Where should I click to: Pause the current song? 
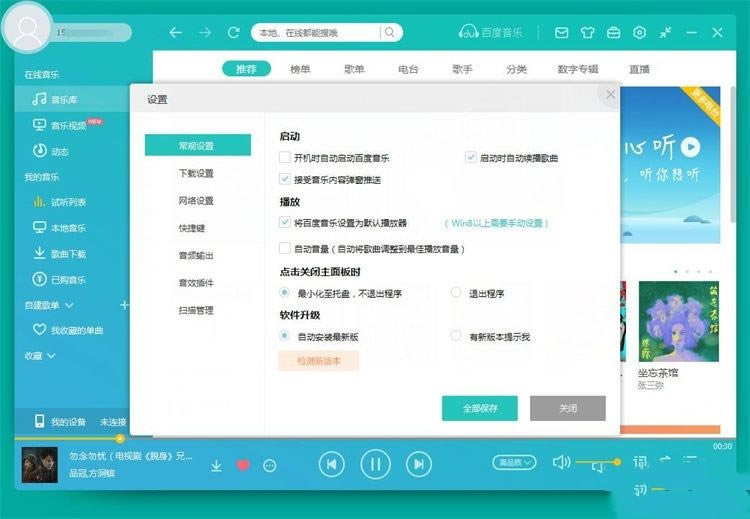click(x=375, y=463)
